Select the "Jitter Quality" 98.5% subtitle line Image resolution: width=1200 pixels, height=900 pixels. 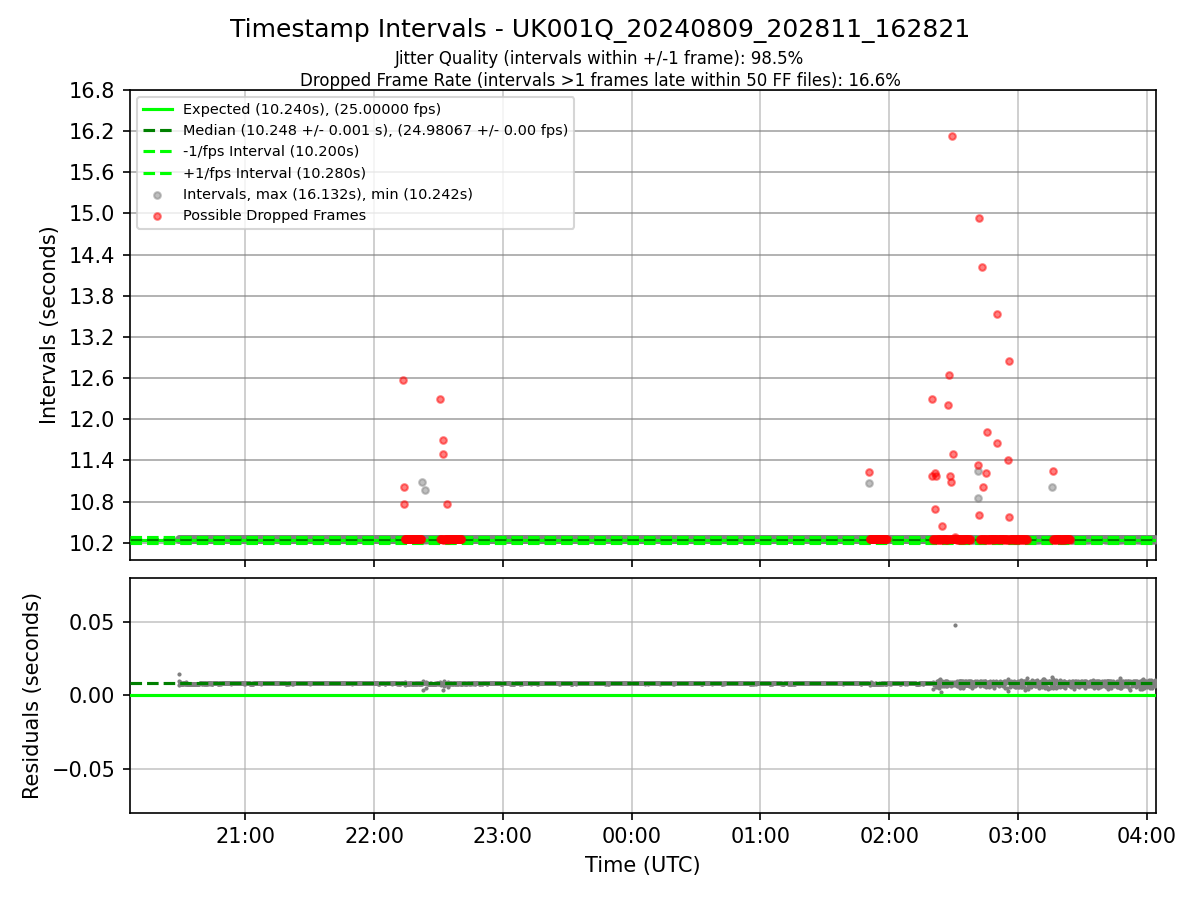coord(599,58)
